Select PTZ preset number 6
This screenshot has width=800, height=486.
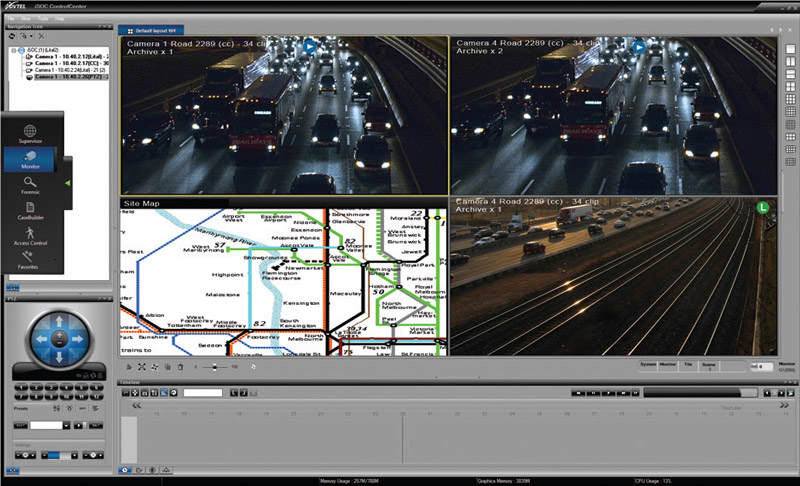[96, 388]
